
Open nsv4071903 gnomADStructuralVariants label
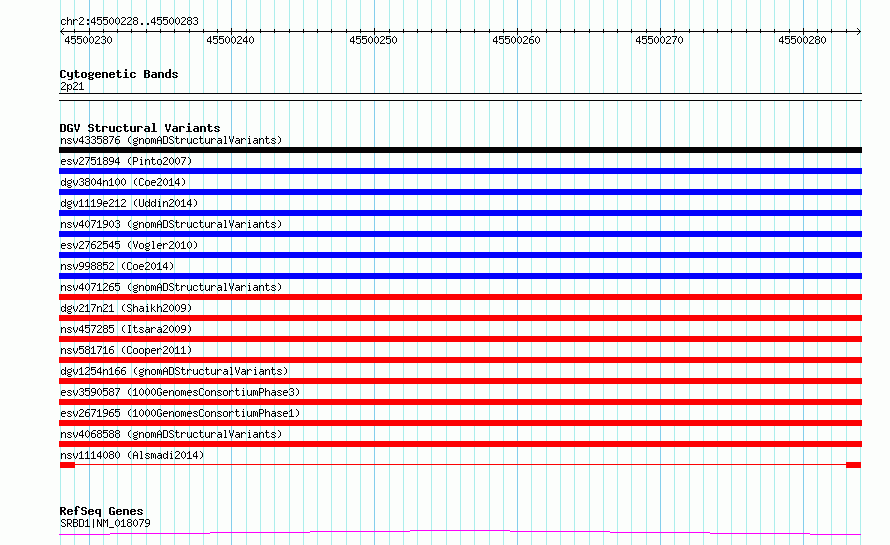pyautogui.click(x=171, y=224)
